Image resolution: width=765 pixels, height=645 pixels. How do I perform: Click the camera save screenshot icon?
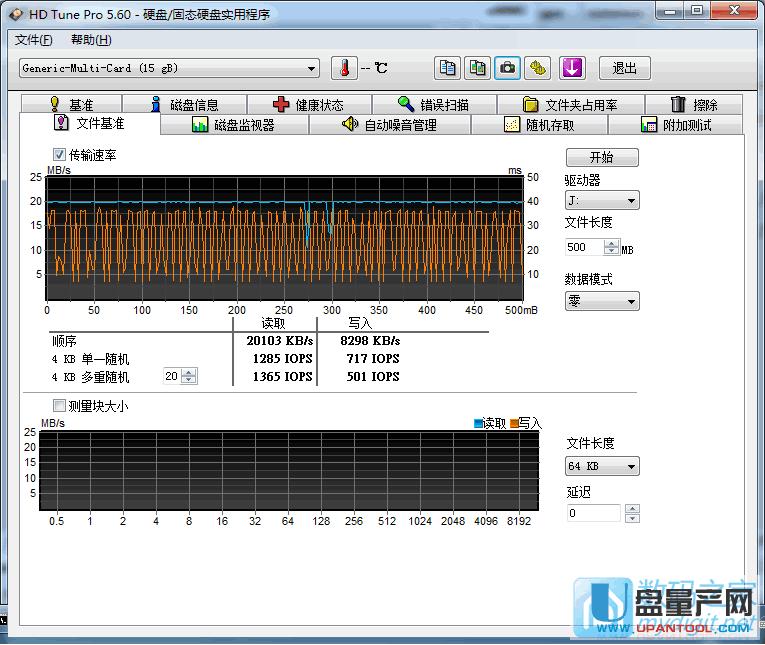508,68
